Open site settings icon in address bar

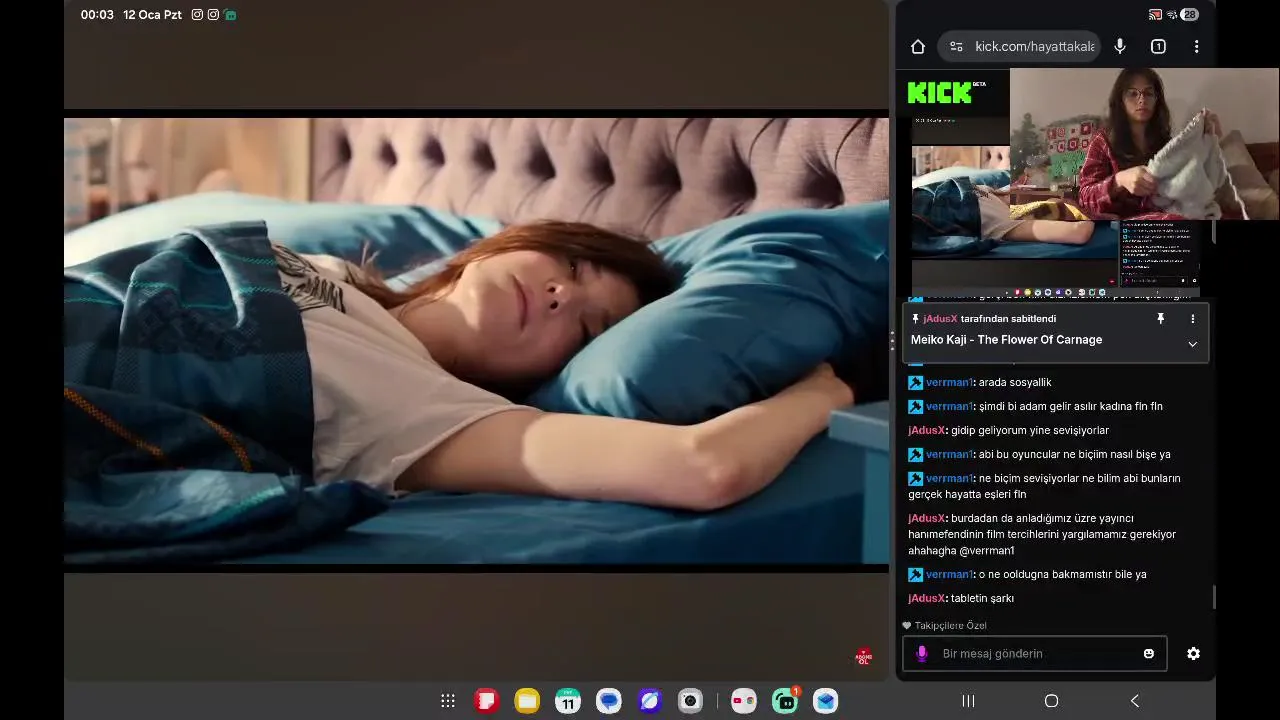tap(956, 46)
